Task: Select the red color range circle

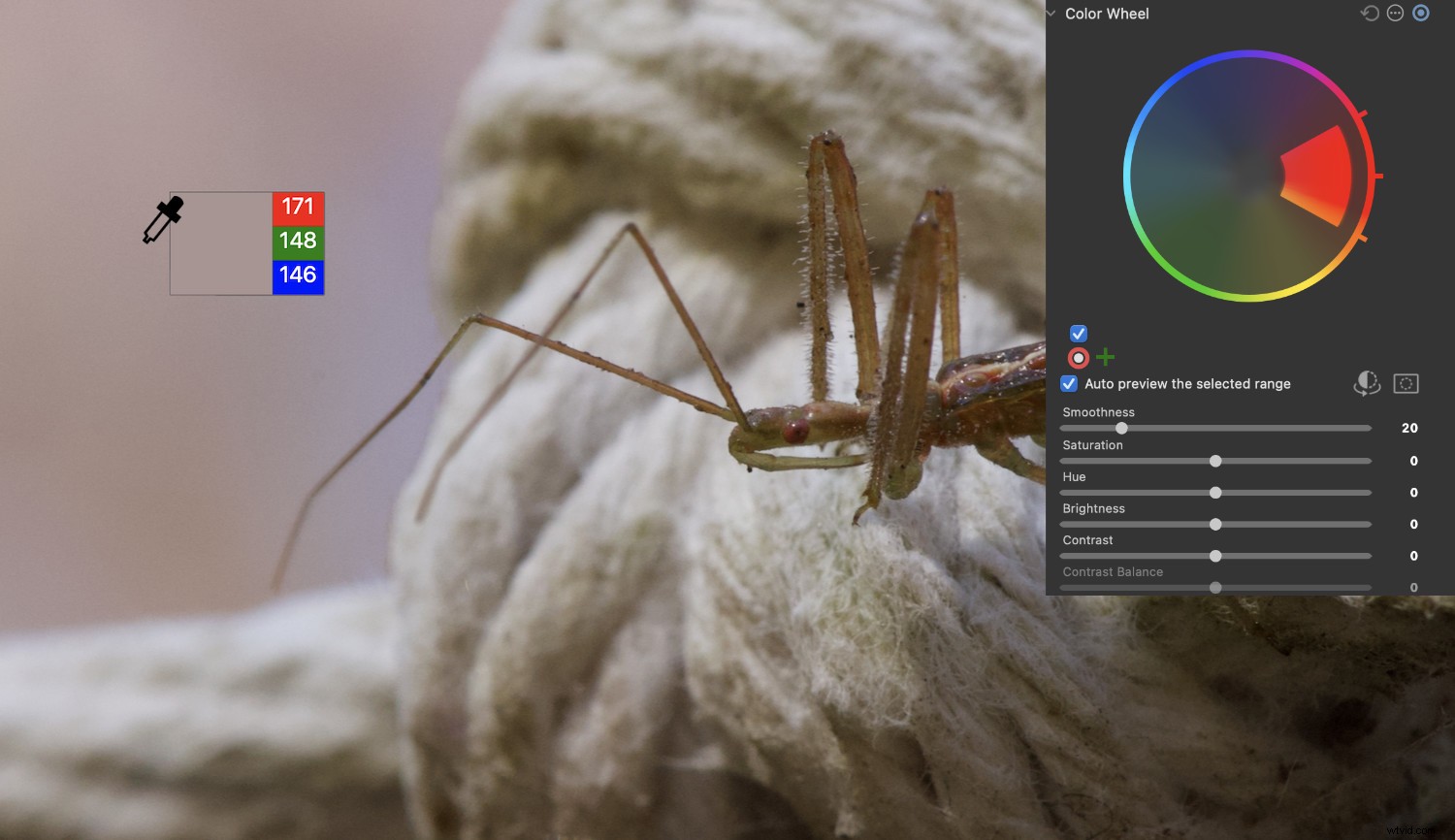Action: coord(1079,357)
